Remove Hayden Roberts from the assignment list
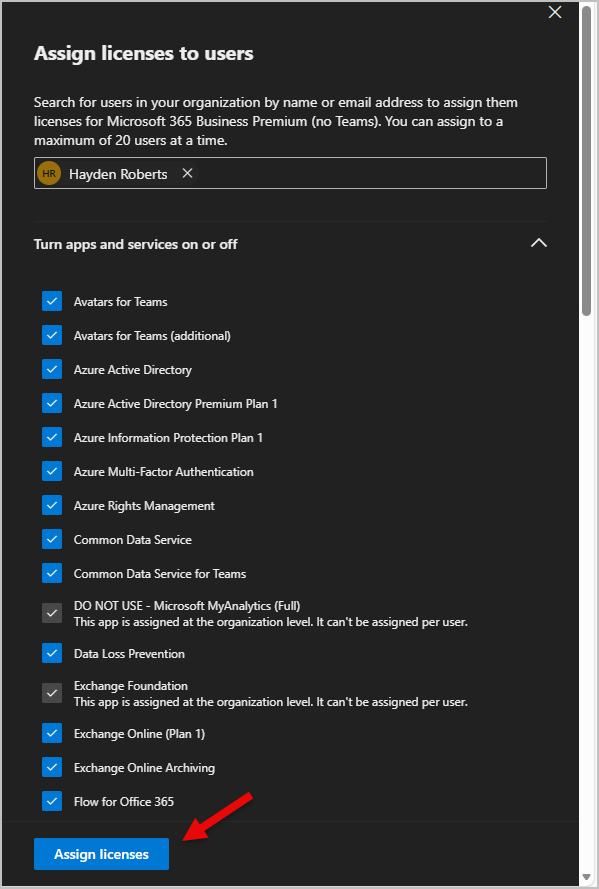The width and height of the screenshot is (599, 889). (186, 173)
